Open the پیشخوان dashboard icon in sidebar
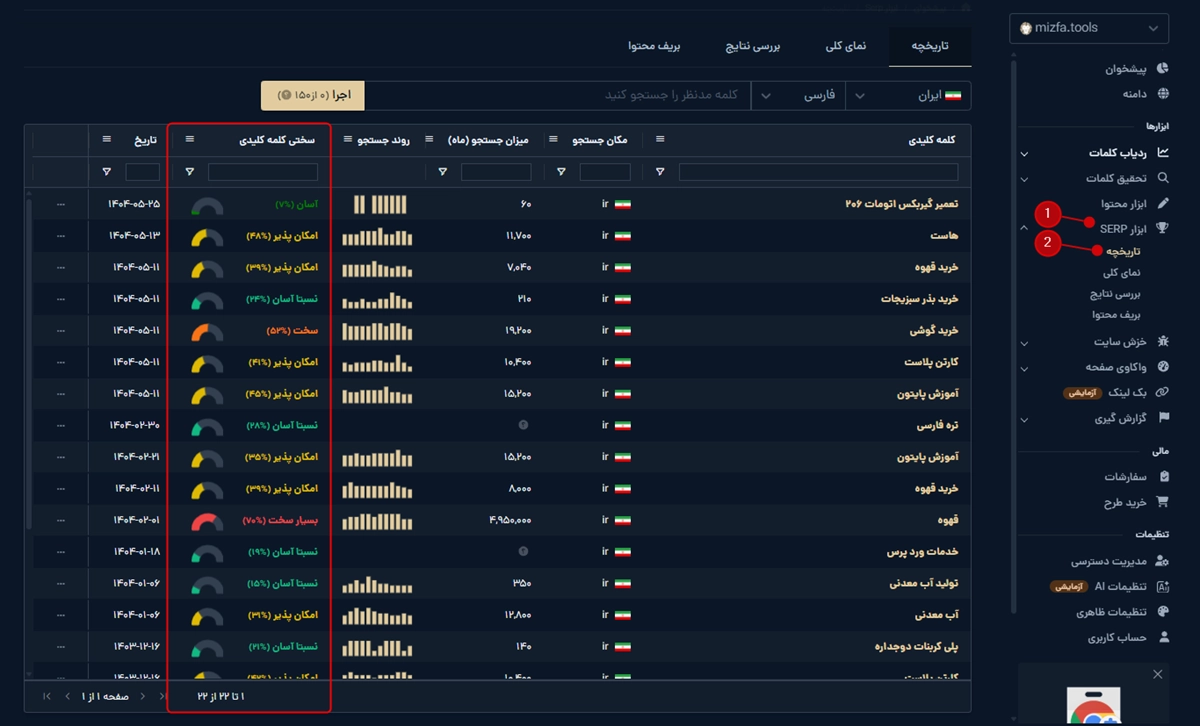Viewport: 1200px width, 726px height. (1163, 69)
